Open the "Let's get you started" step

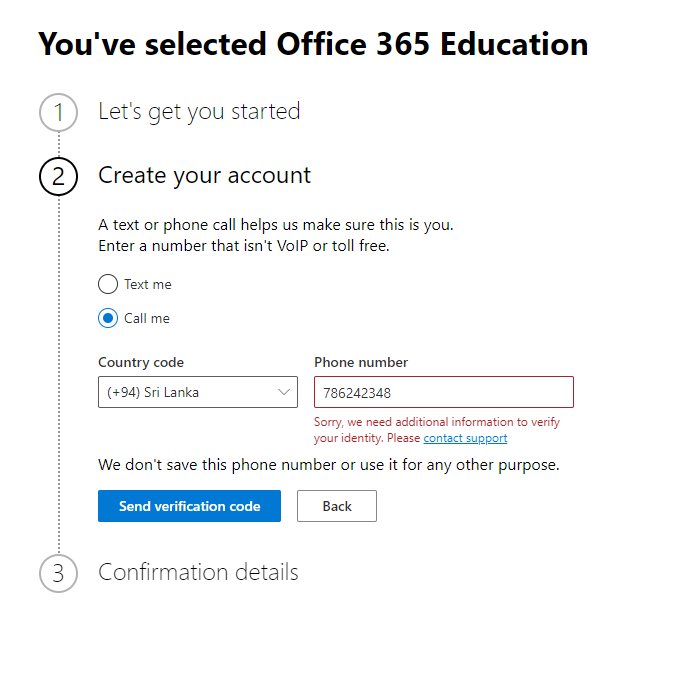point(199,111)
